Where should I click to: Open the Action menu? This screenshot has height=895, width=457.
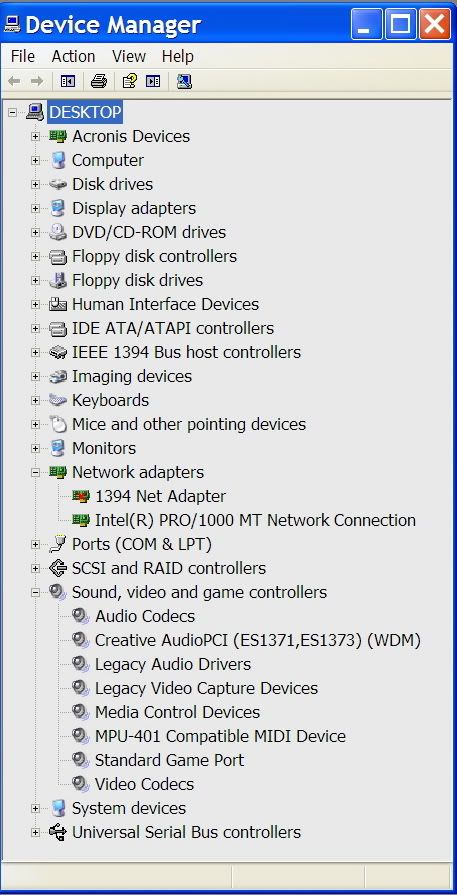click(x=73, y=56)
